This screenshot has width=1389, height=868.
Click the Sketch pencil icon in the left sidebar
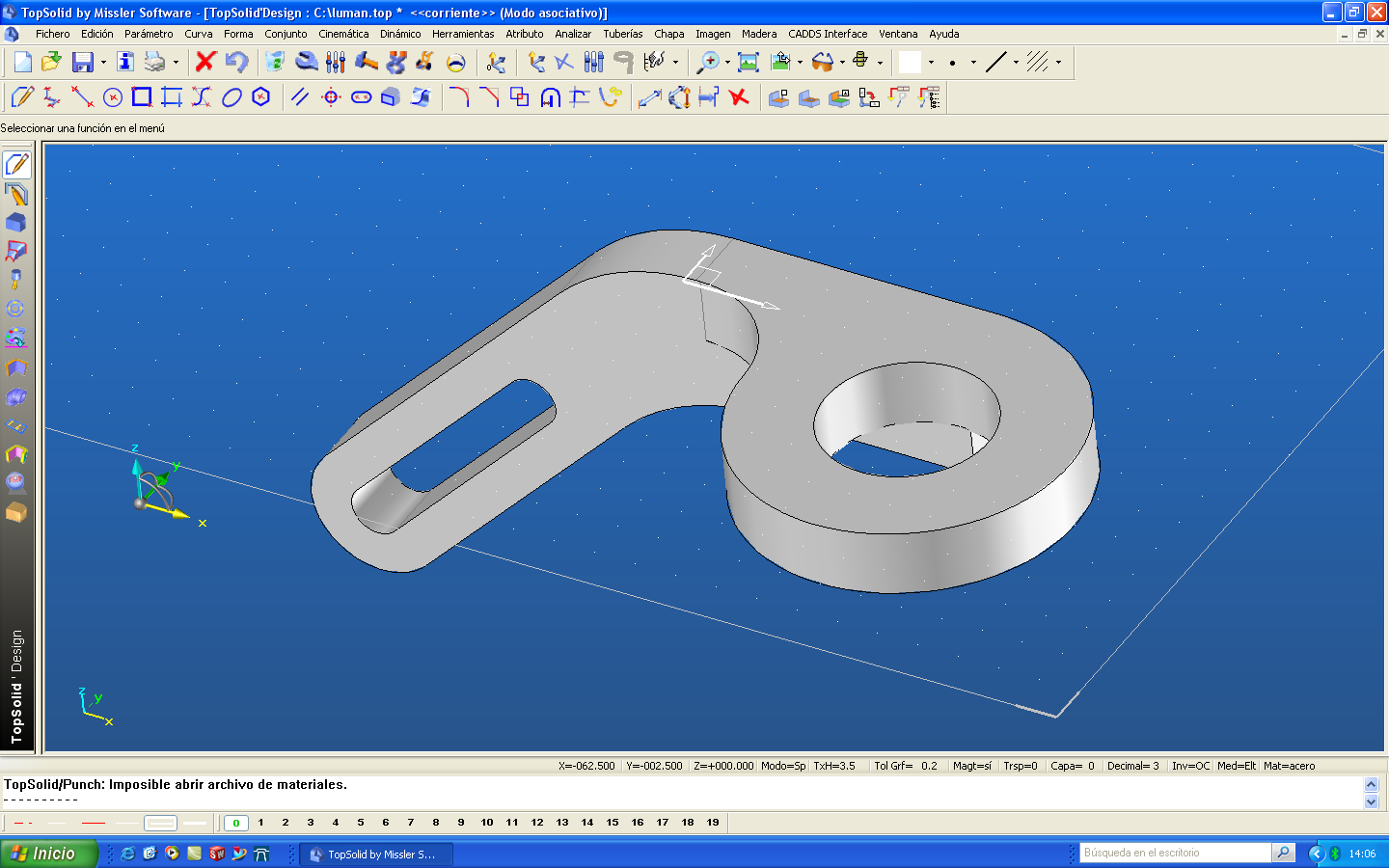pos(16,165)
